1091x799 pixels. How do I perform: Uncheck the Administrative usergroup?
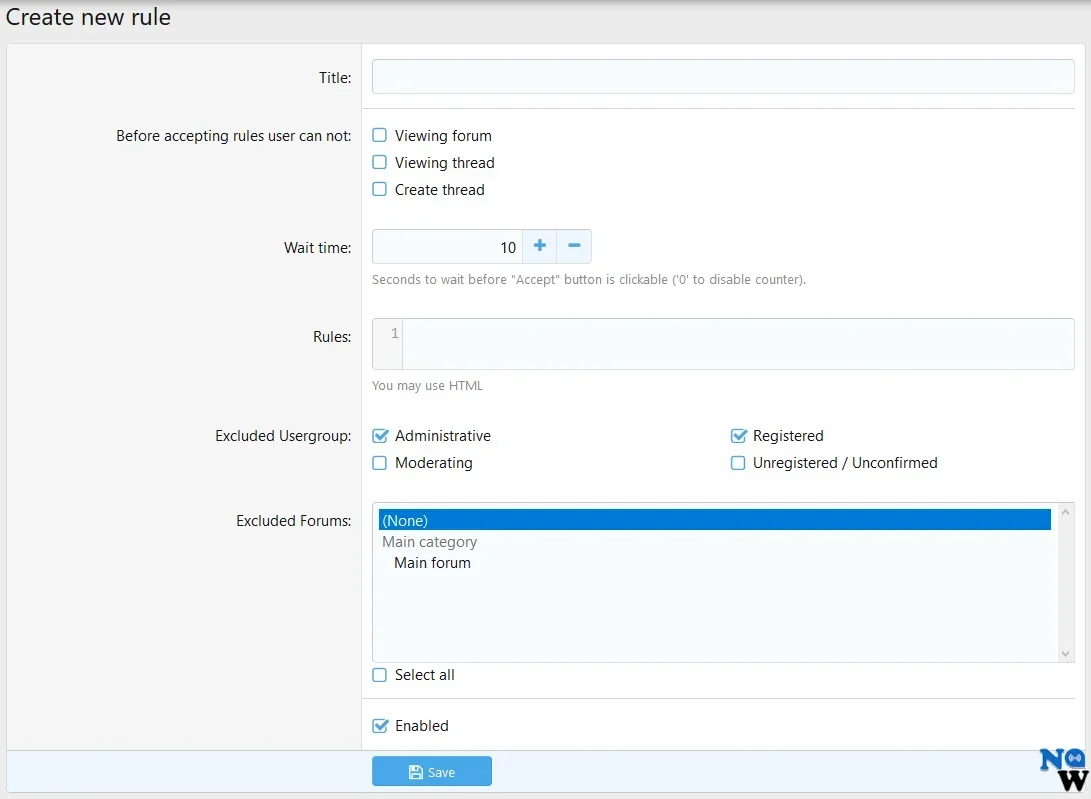(x=380, y=436)
